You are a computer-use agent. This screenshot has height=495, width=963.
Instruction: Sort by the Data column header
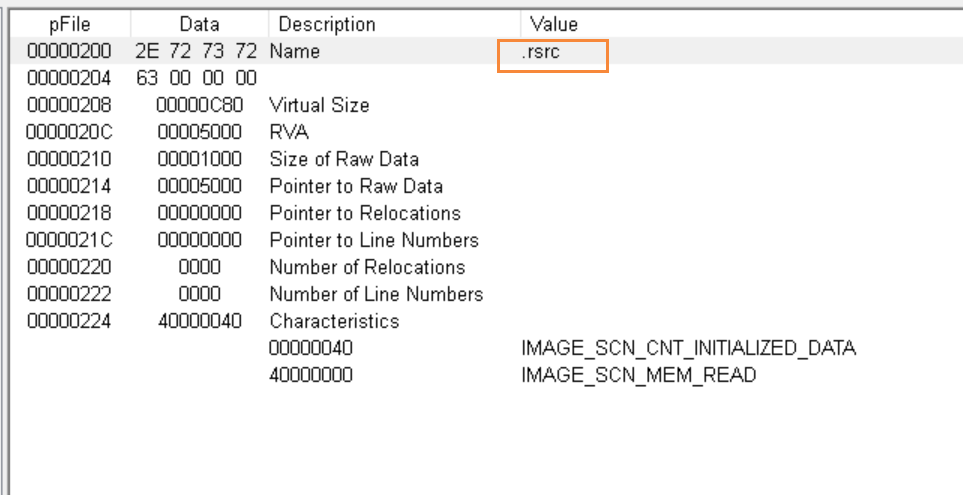point(200,24)
